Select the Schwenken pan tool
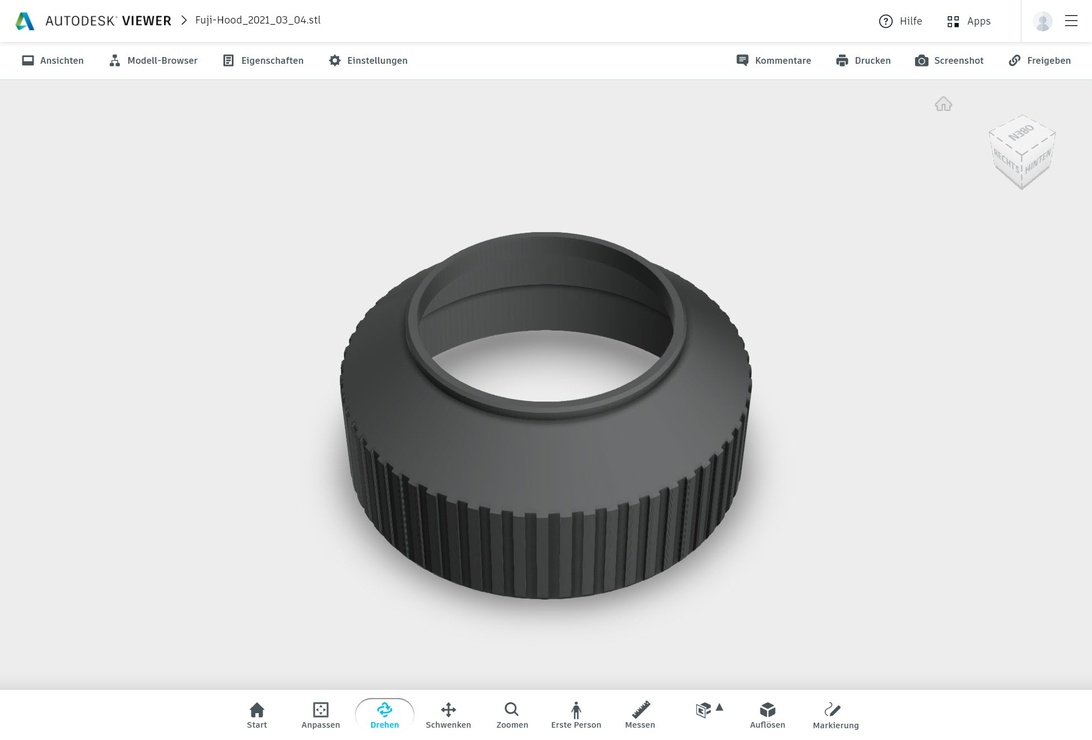This screenshot has height=740, width=1092. click(448, 715)
